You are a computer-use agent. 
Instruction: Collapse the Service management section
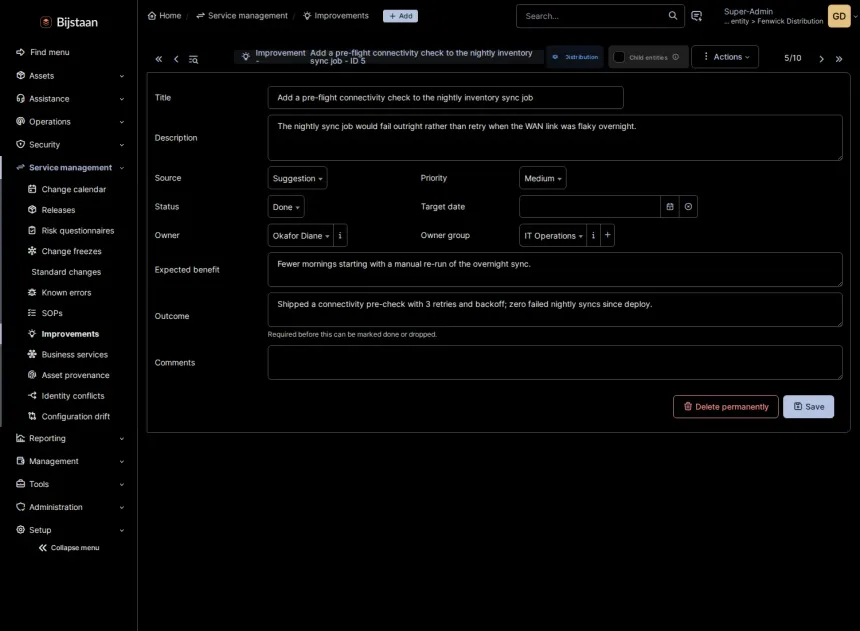[70, 168]
